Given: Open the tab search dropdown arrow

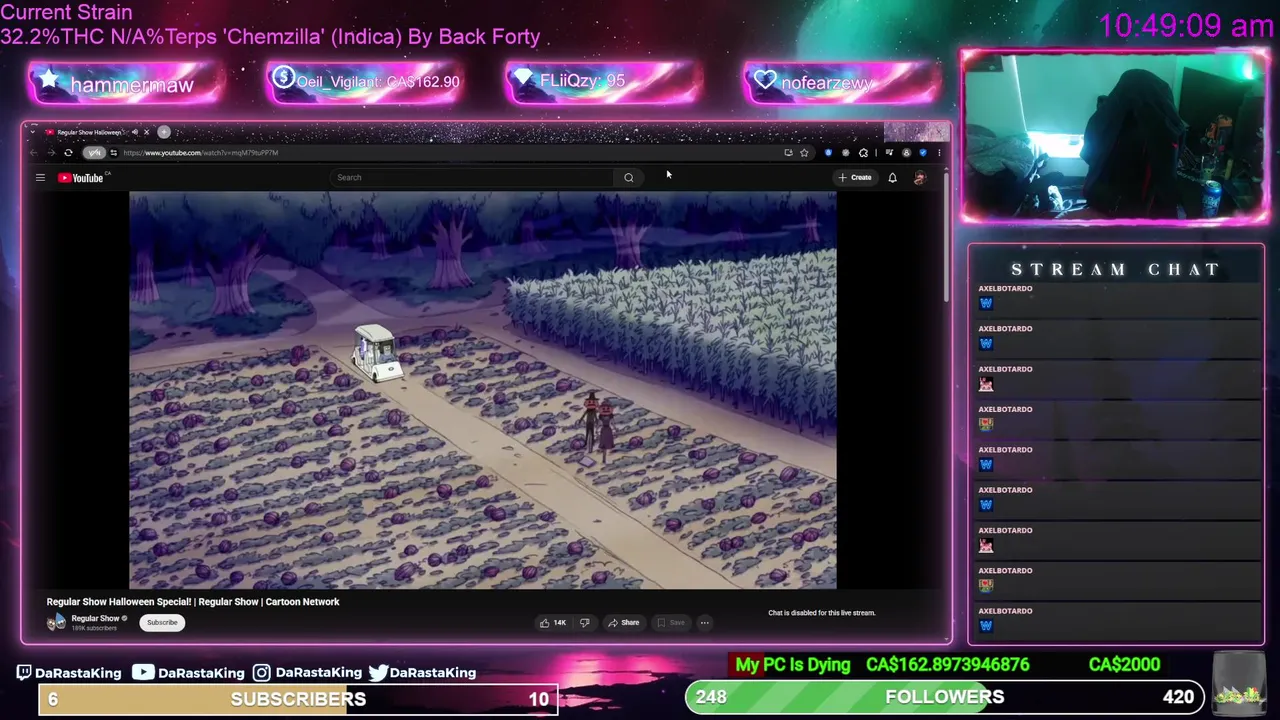Looking at the screenshot, I should [33, 132].
